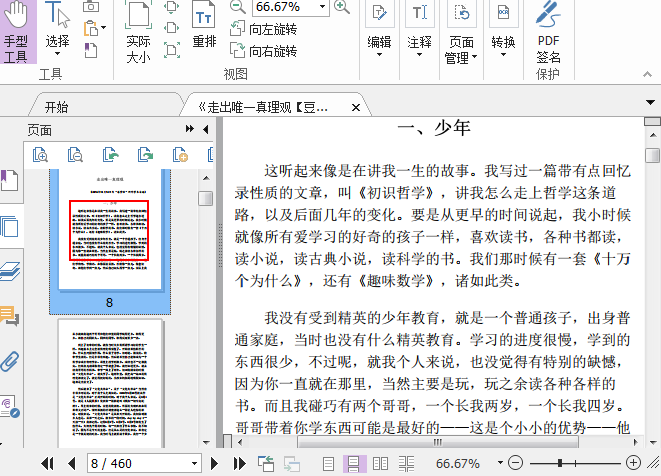Click the previous view icon
Viewport: 661px width, 476px height.
(266, 463)
